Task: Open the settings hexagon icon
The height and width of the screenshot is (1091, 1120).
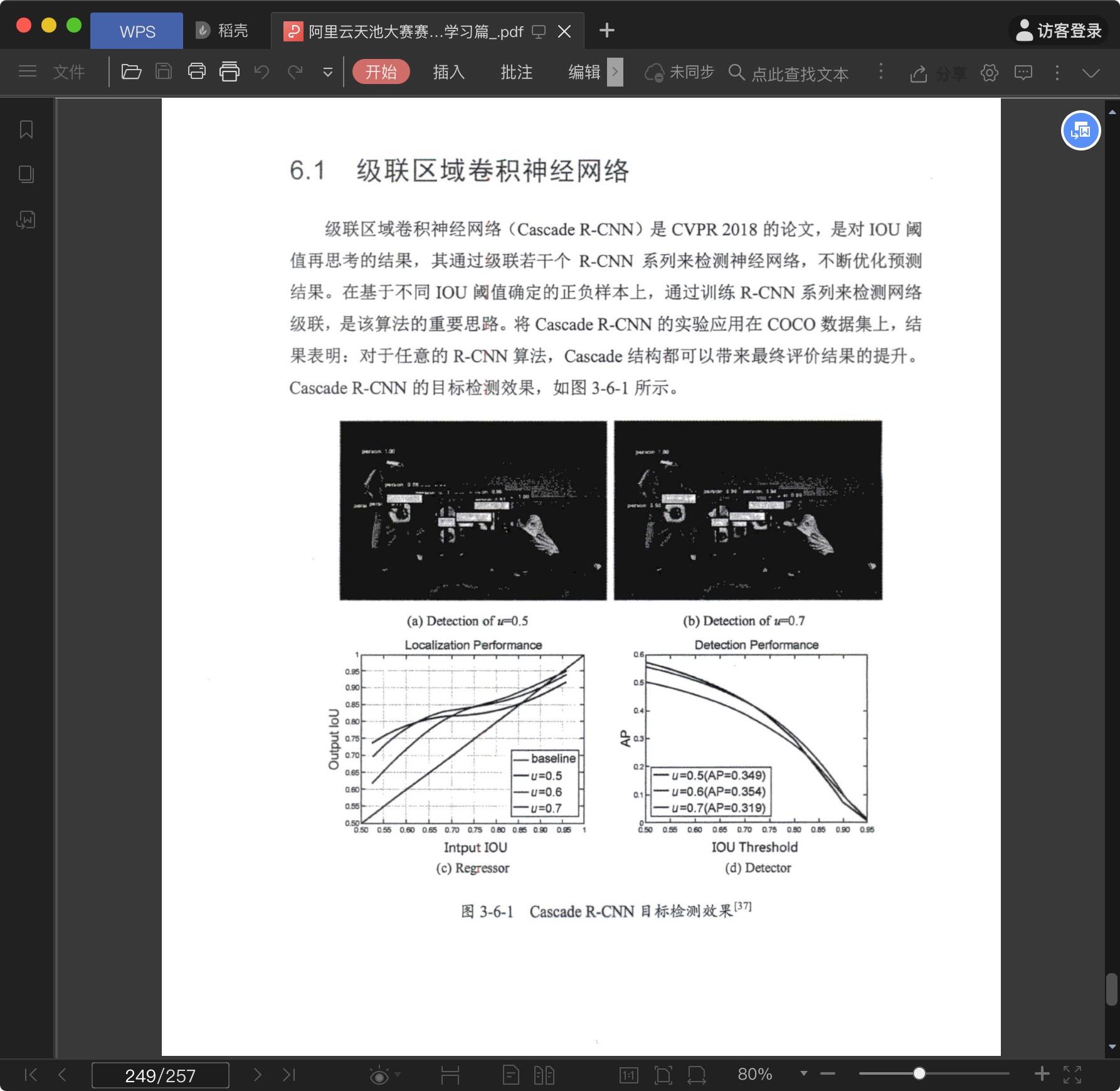Action: [x=990, y=73]
